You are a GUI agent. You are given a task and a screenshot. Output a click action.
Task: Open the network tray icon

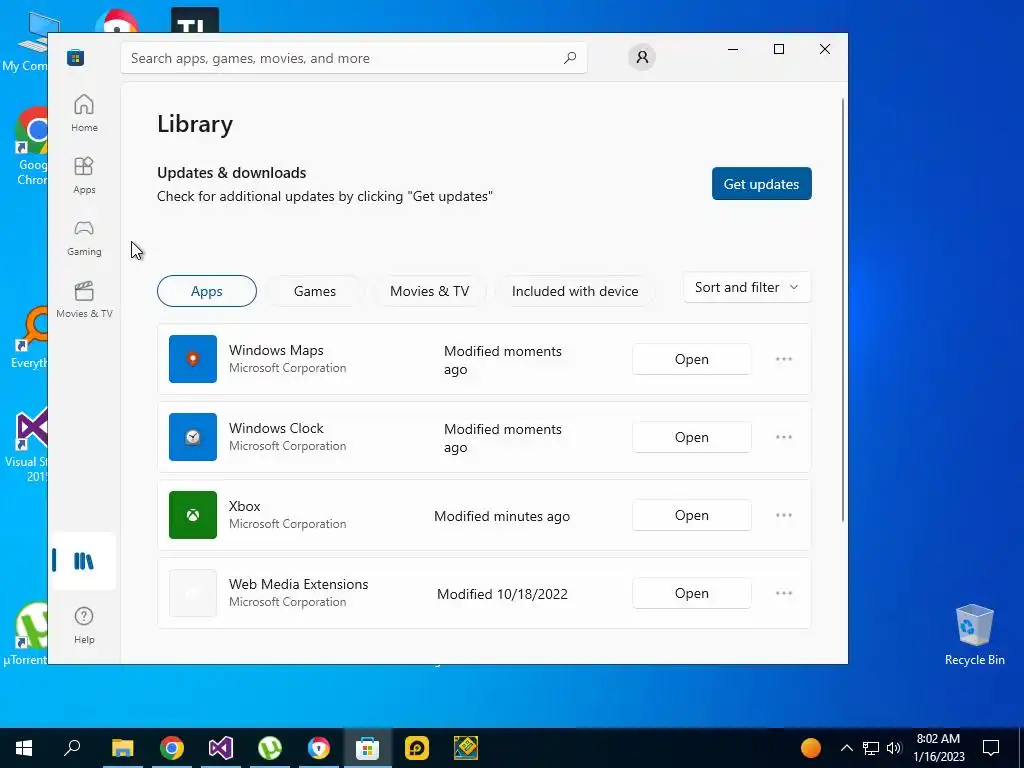pos(871,748)
